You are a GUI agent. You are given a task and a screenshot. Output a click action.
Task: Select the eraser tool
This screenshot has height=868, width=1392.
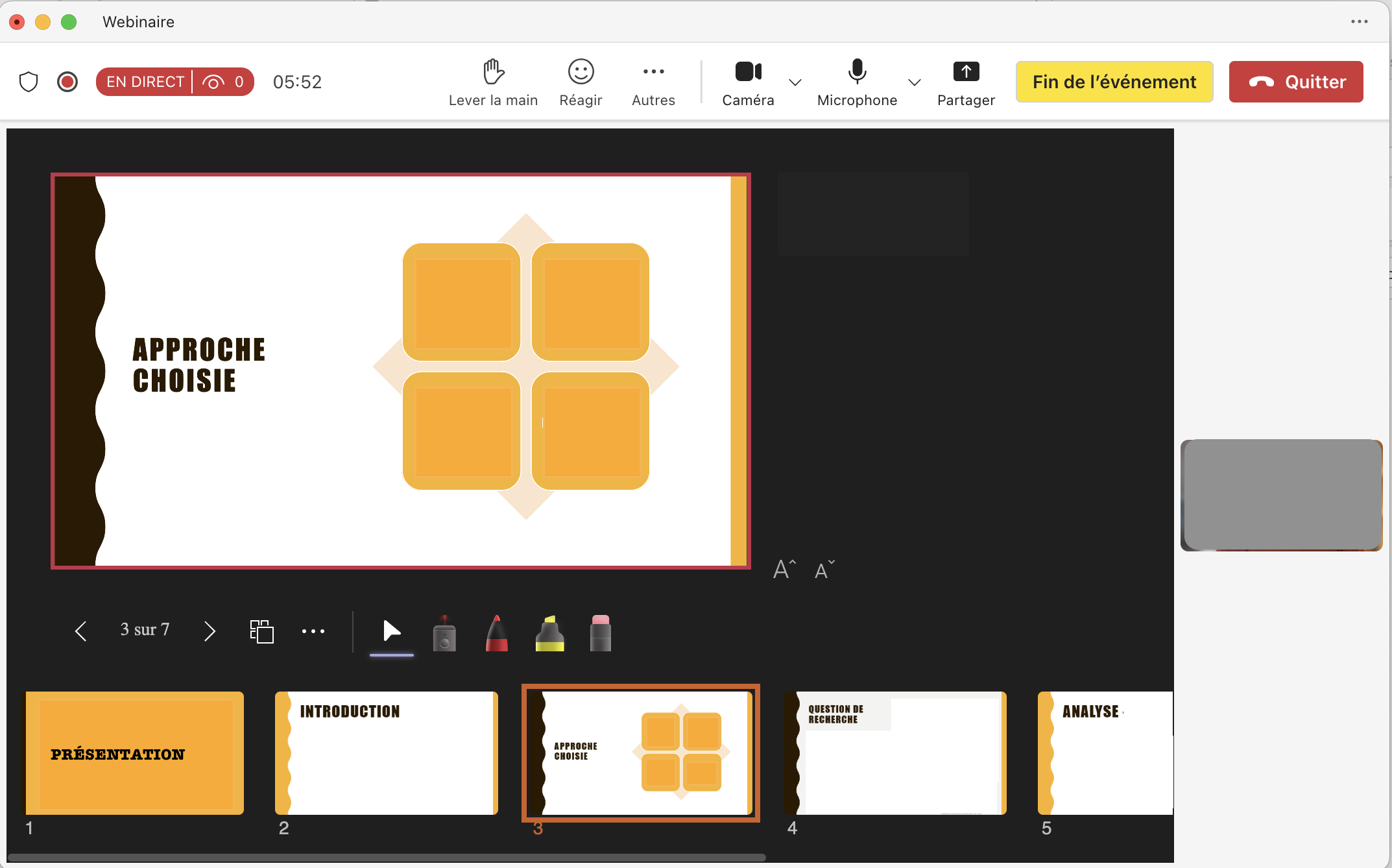pos(601,633)
